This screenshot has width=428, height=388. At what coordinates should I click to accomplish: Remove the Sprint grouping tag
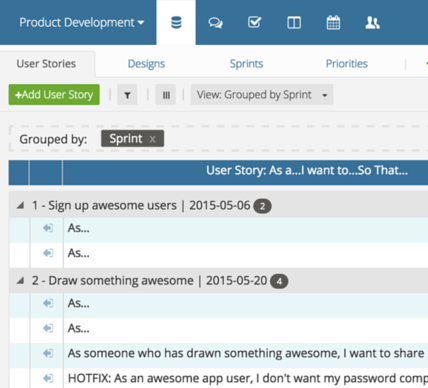click(x=152, y=139)
